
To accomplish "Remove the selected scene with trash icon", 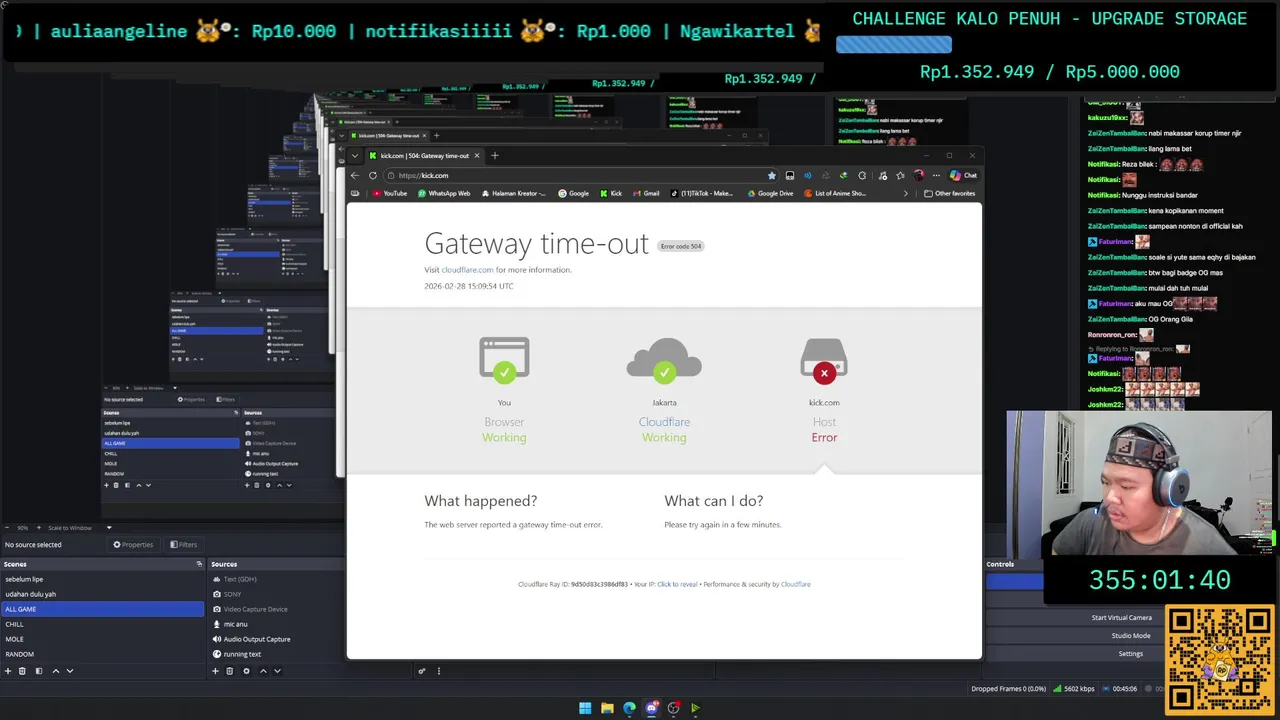I will (x=22, y=671).
